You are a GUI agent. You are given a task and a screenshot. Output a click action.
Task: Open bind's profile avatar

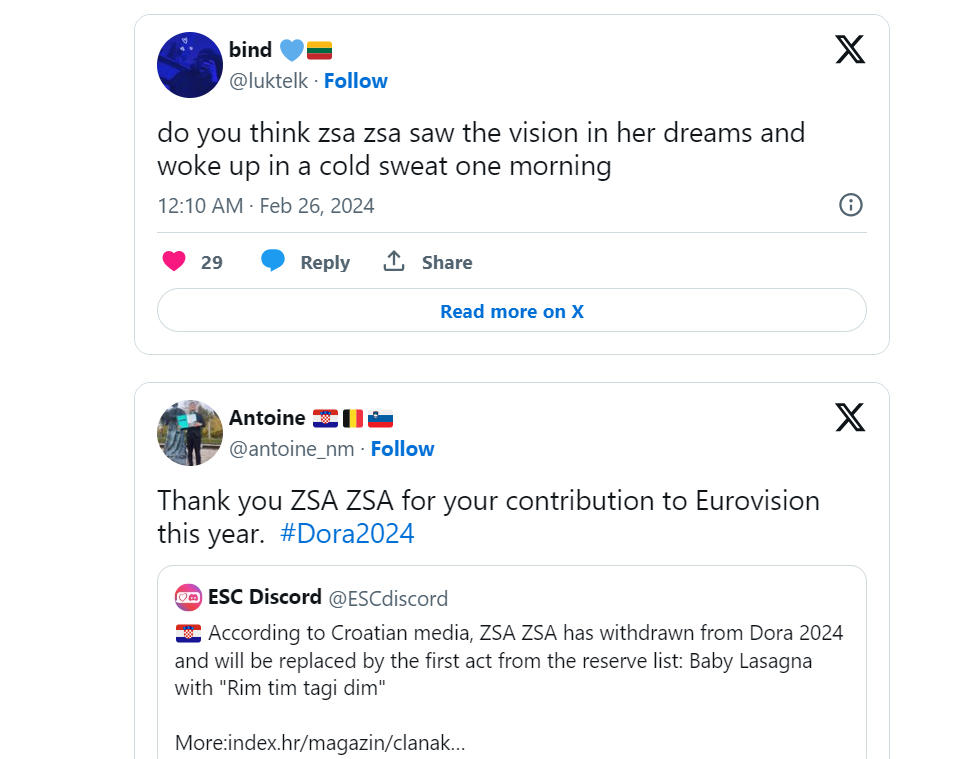click(x=190, y=65)
